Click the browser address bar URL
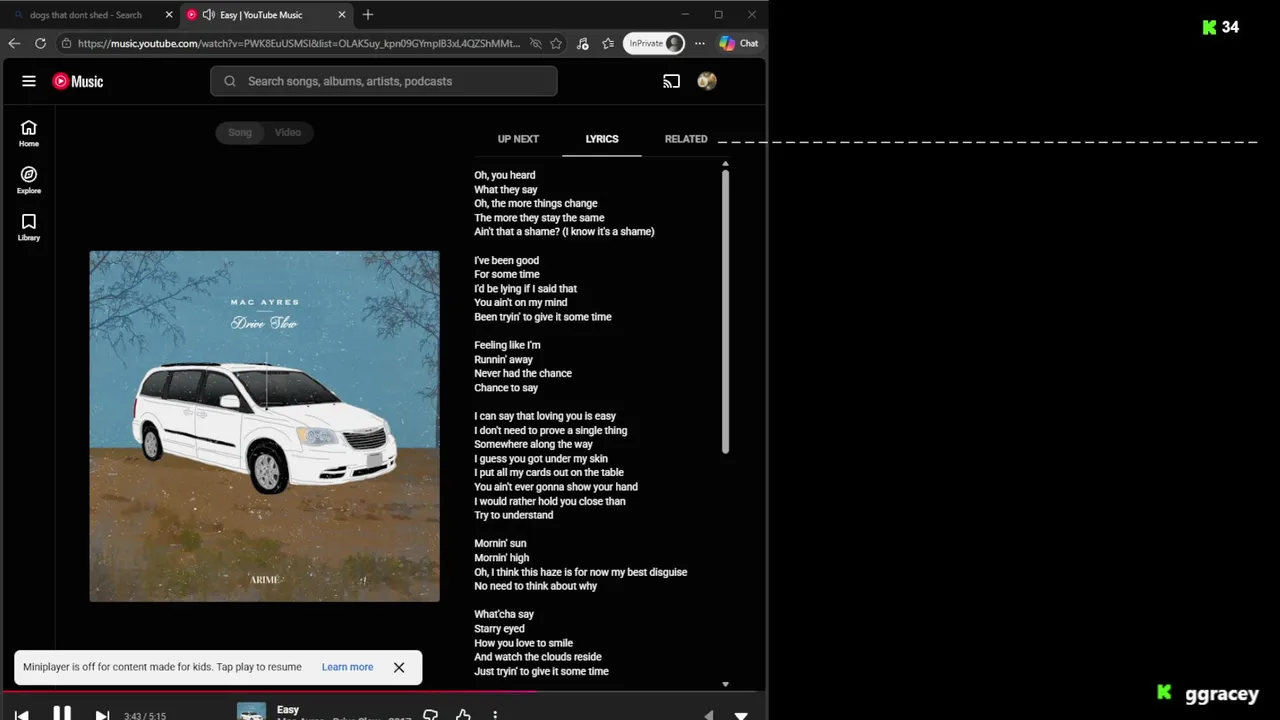The height and width of the screenshot is (720, 1280). 299,43
